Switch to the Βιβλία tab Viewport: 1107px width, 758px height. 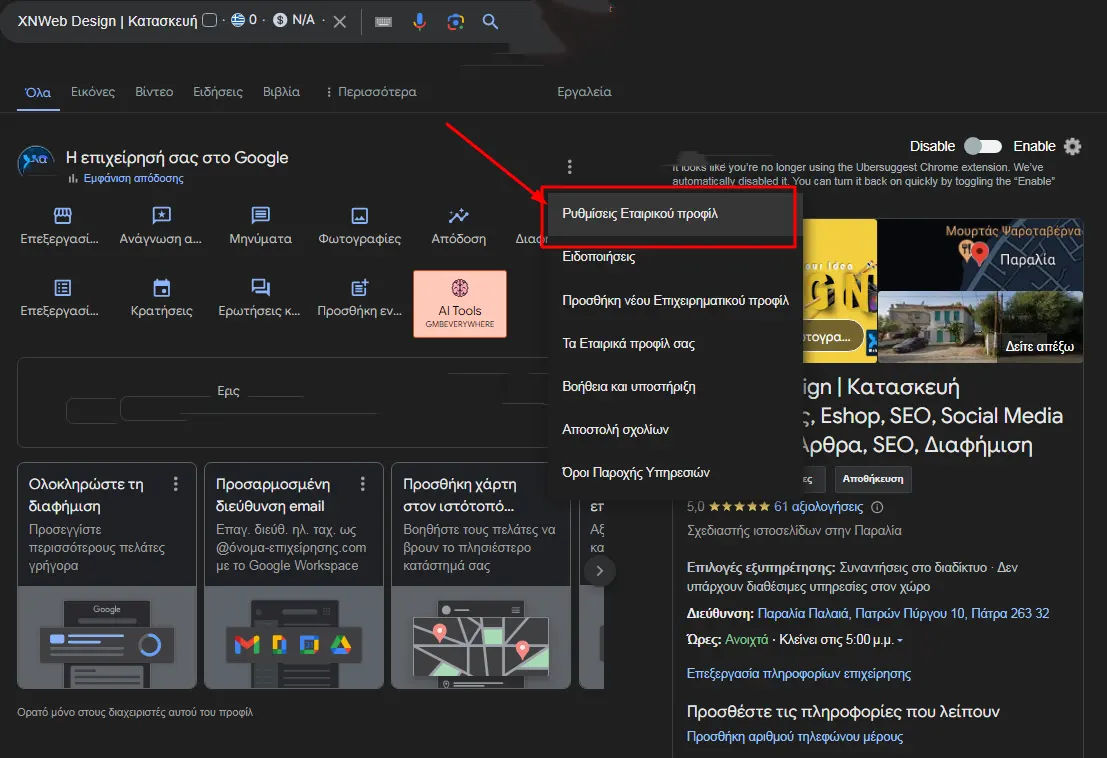(281, 92)
